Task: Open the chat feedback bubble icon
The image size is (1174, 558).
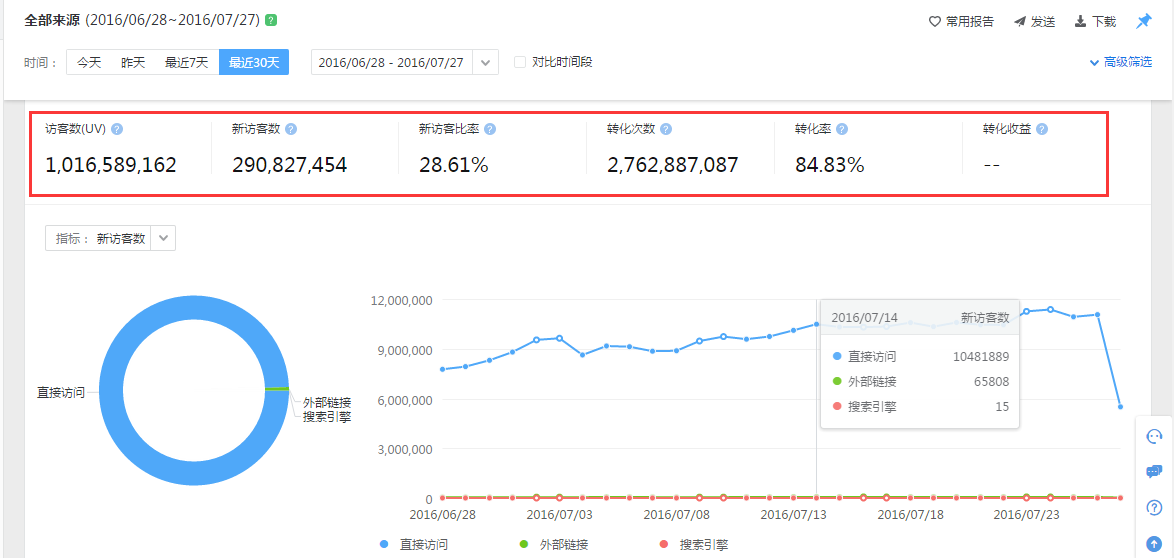Action: point(1154,471)
